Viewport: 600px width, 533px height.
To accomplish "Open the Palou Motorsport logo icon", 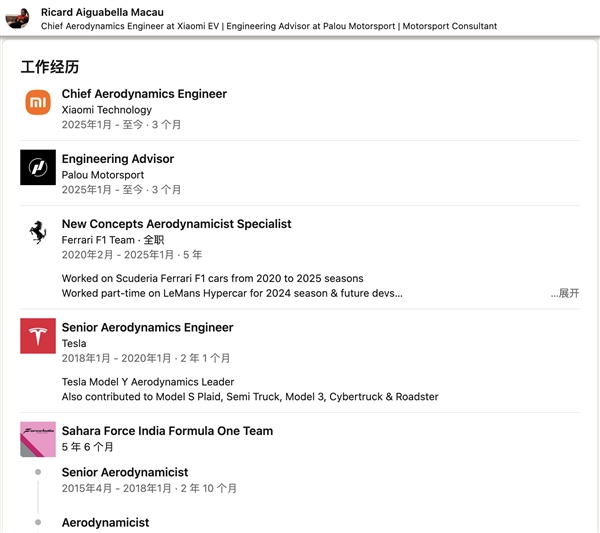I will [38, 167].
